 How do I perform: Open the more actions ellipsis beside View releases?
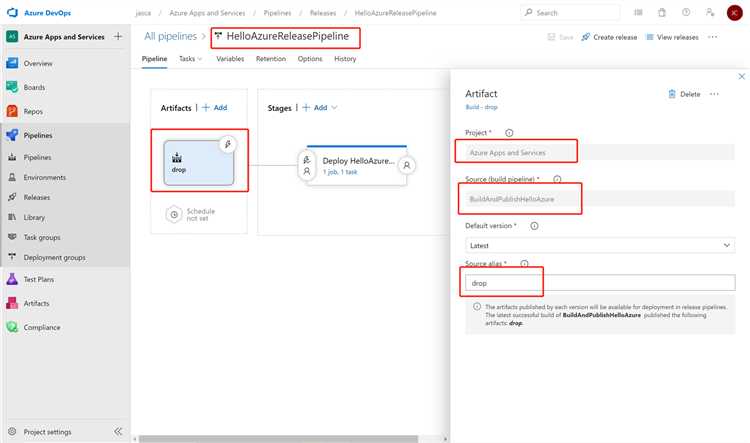tap(712, 37)
